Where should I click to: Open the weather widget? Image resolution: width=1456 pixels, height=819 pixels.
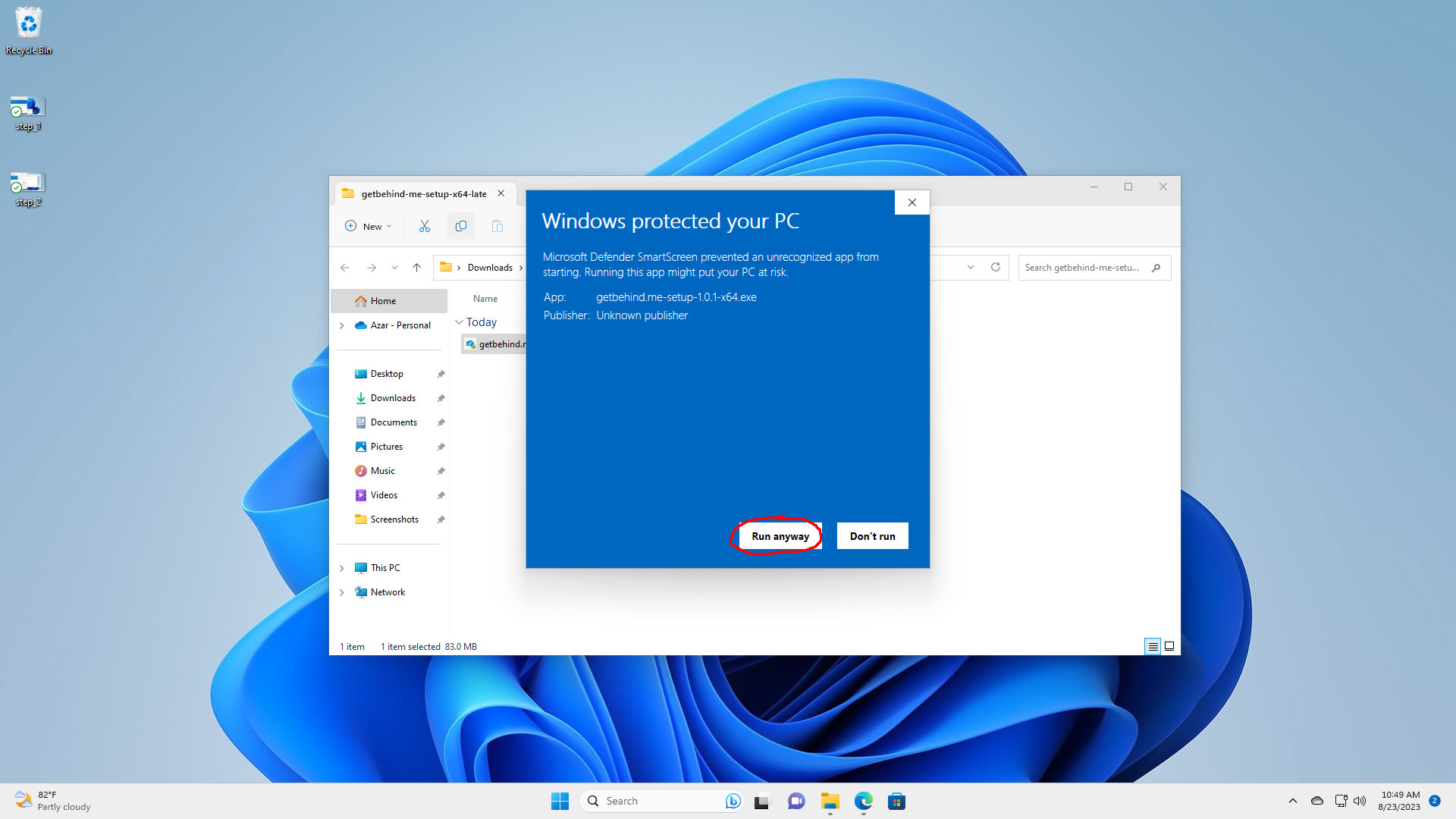pyautogui.click(x=53, y=801)
